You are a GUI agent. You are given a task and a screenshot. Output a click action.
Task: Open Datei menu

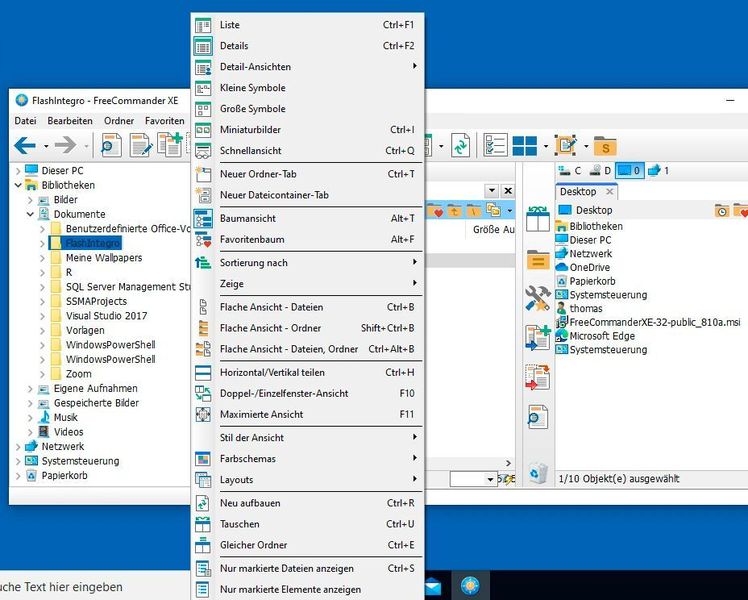tap(25, 121)
